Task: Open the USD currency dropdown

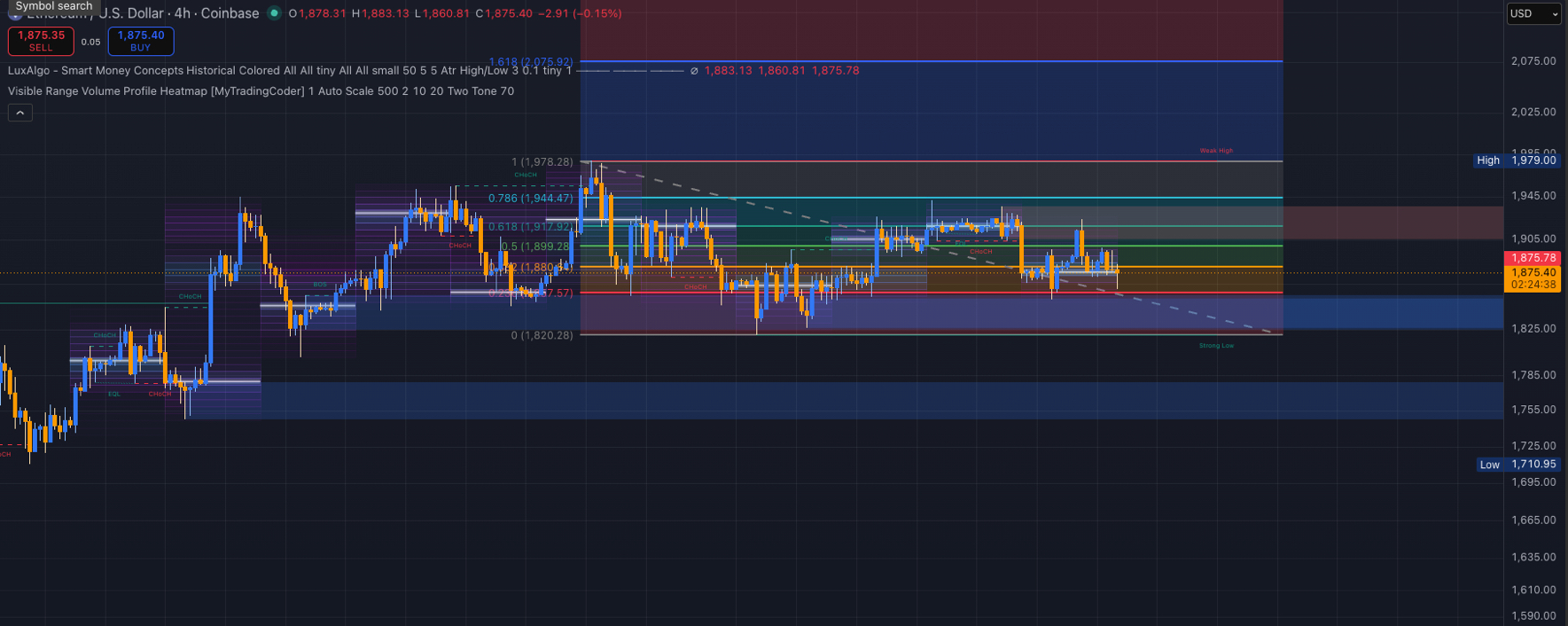Action: [1533, 13]
